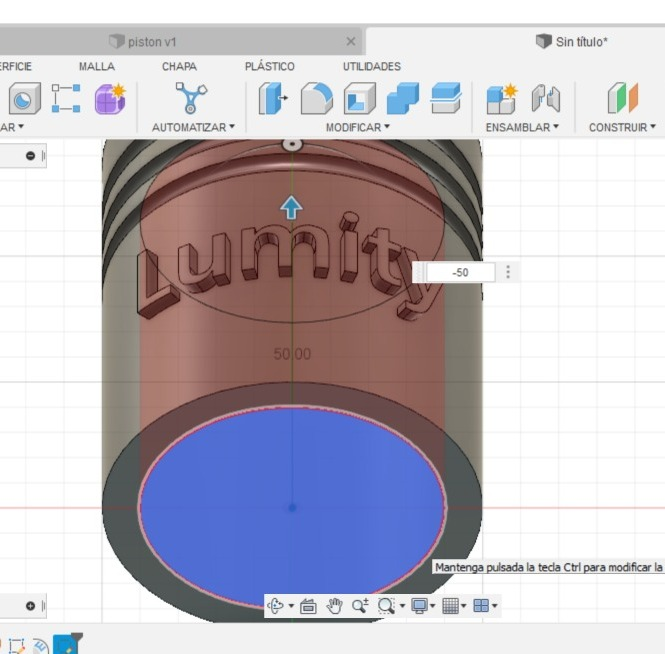This screenshot has width=665, height=654.
Task: Select the Zoom Window magnifier tool
Action: pyautogui.click(x=386, y=606)
